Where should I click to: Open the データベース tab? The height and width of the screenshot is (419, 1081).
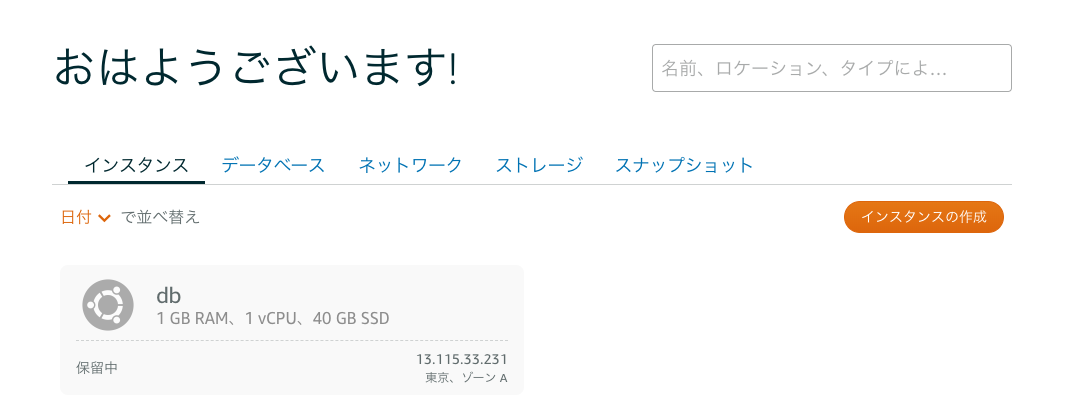pos(273,165)
